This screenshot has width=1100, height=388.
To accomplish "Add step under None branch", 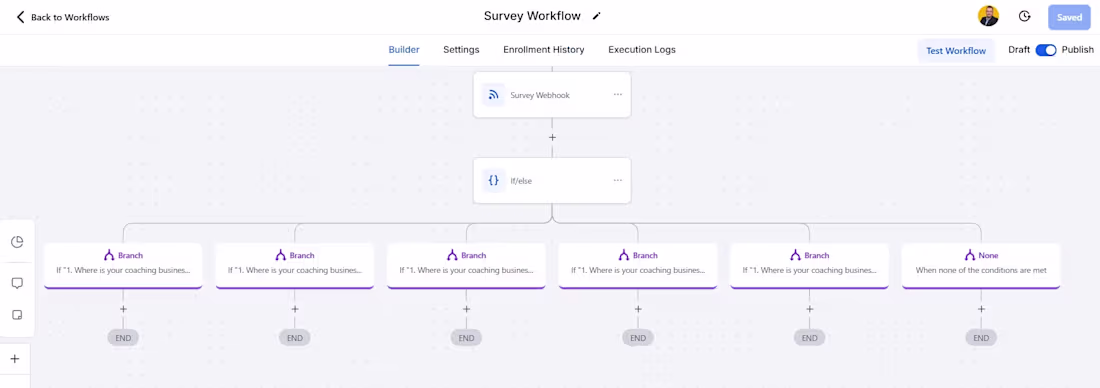I will click(x=981, y=309).
